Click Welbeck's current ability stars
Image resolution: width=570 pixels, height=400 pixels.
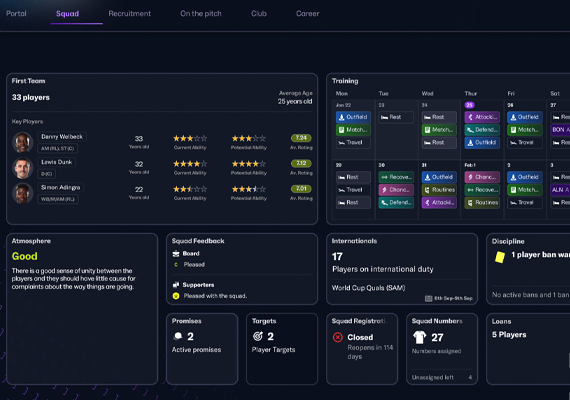tap(190, 138)
